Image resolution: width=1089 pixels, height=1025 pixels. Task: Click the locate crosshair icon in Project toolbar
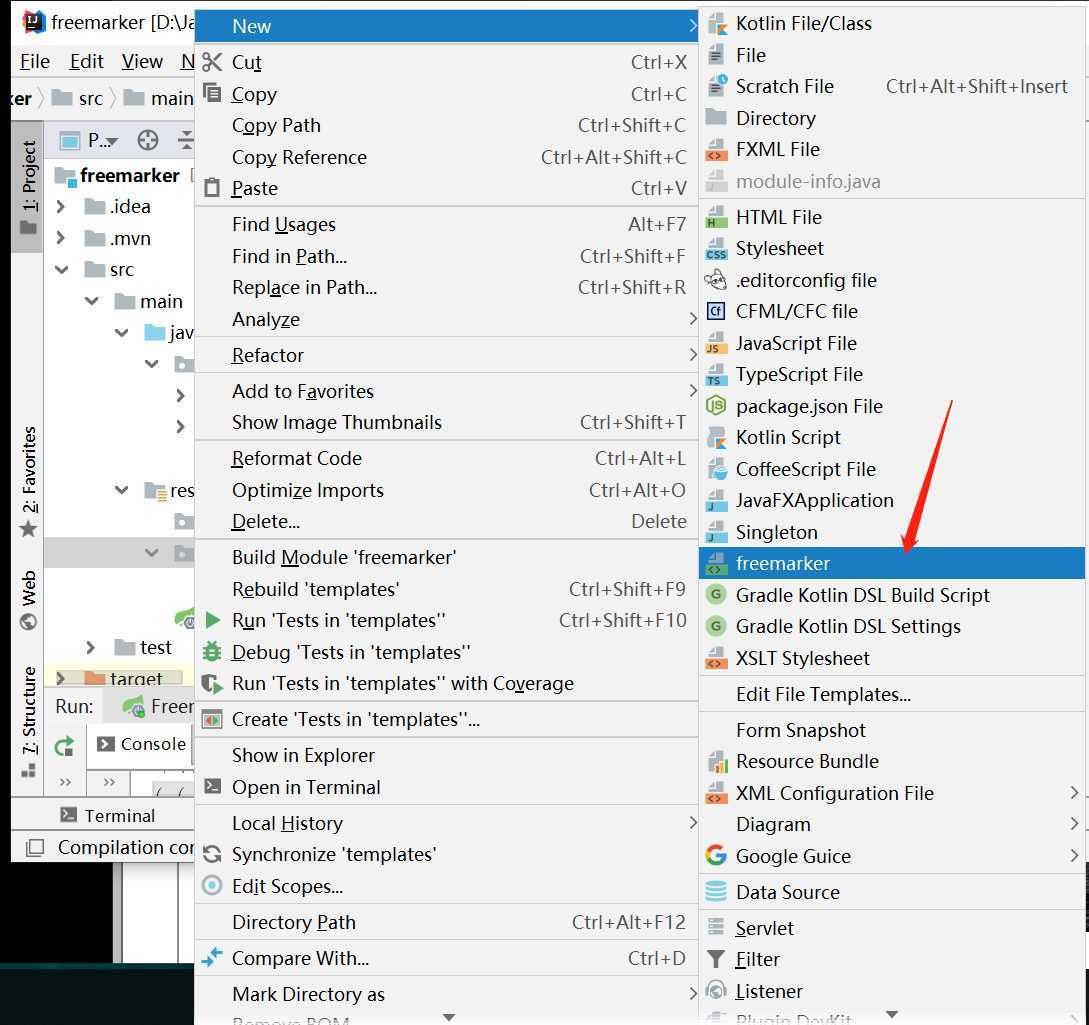(148, 140)
